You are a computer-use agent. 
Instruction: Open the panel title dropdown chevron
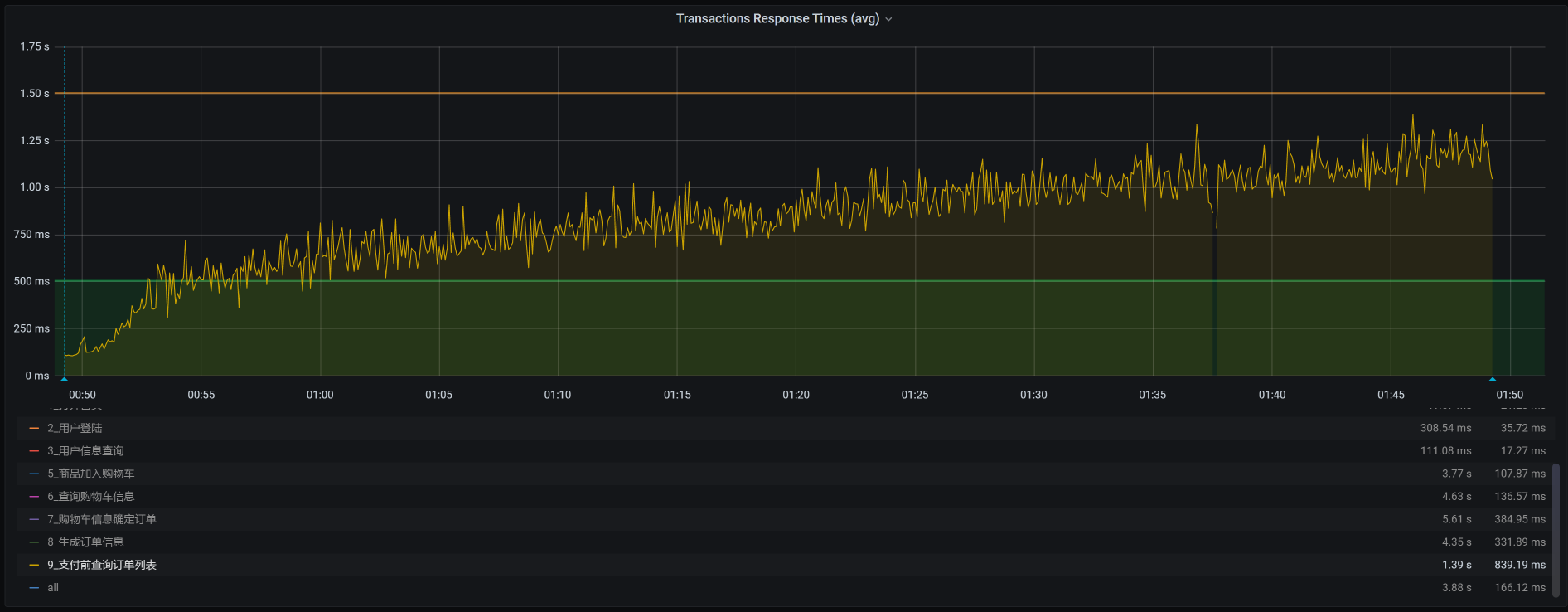[889, 19]
